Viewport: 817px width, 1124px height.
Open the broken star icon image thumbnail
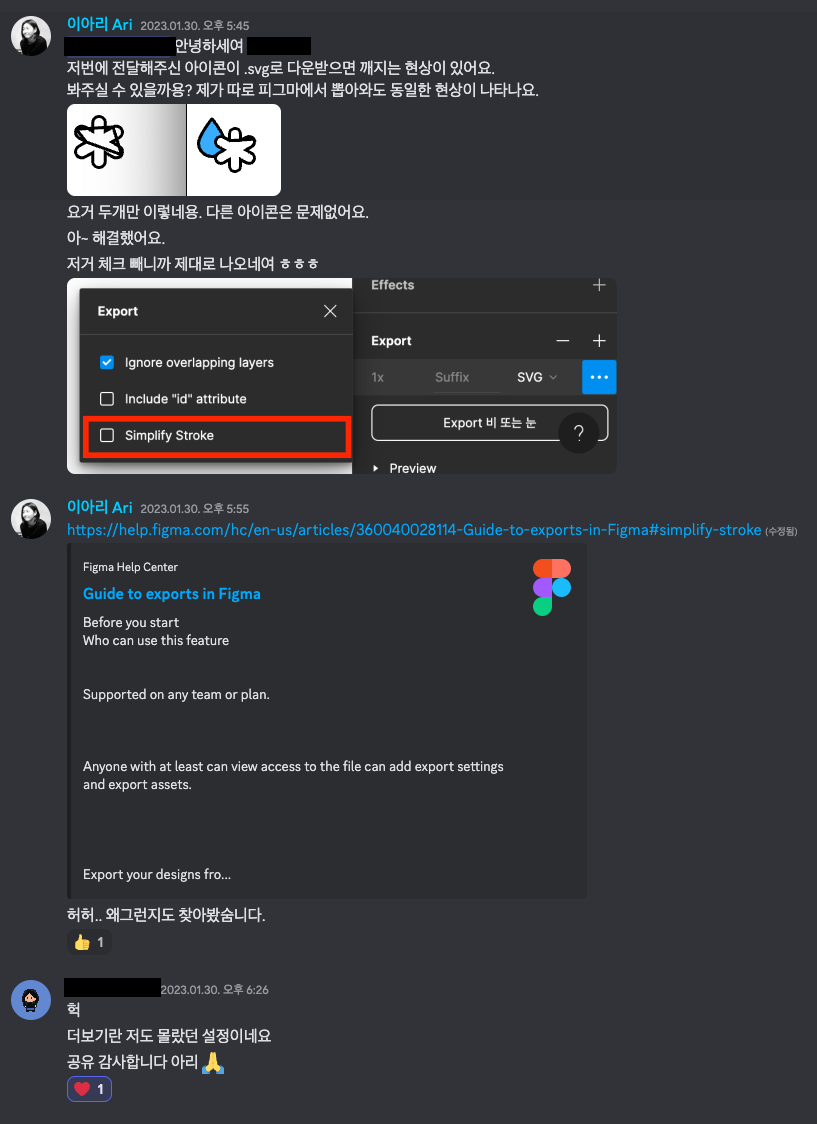(x=126, y=150)
